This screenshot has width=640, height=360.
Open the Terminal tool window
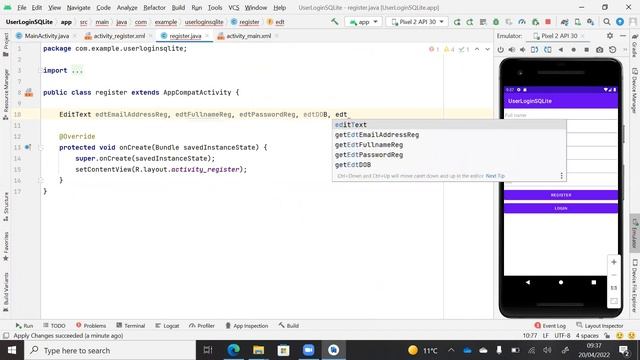[131, 326]
